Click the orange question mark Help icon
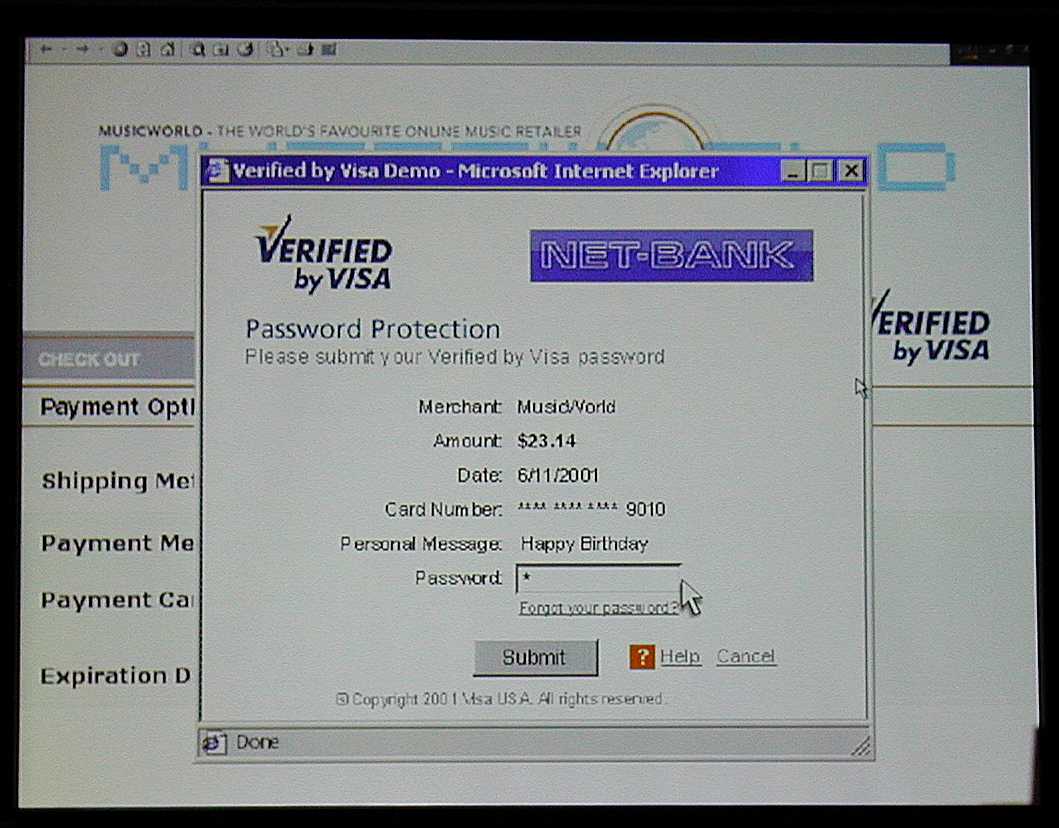1059x828 pixels. point(642,656)
